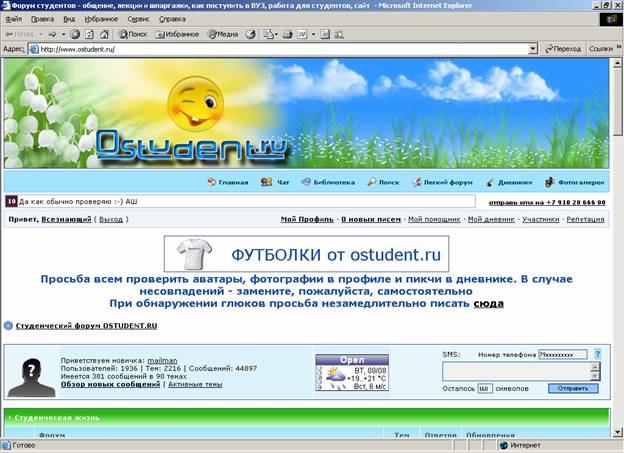Open the Edit button dropdown arrow
The width and height of the screenshot is (624, 453).
tap(313, 34)
